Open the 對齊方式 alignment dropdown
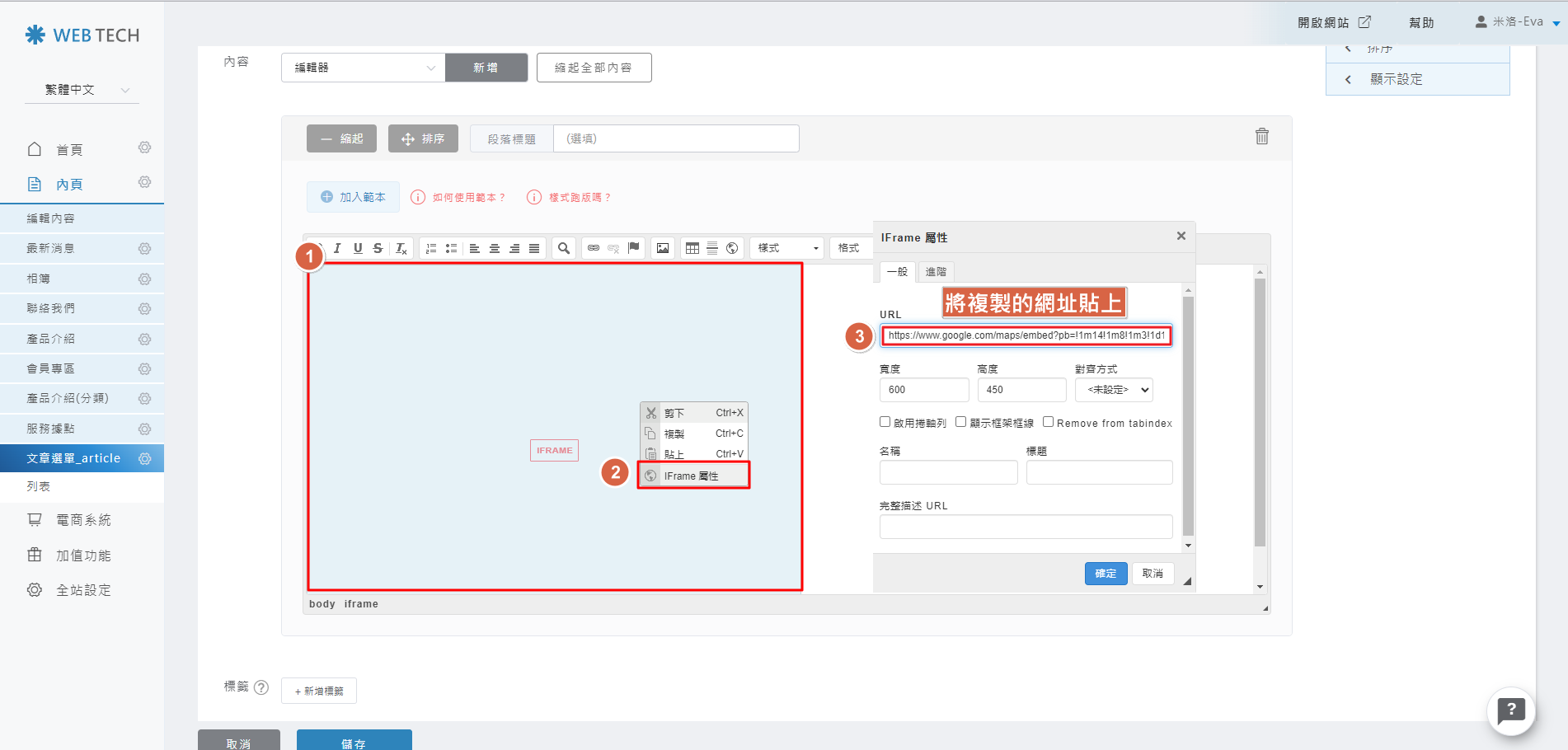The height and width of the screenshot is (750, 1568). [1114, 390]
